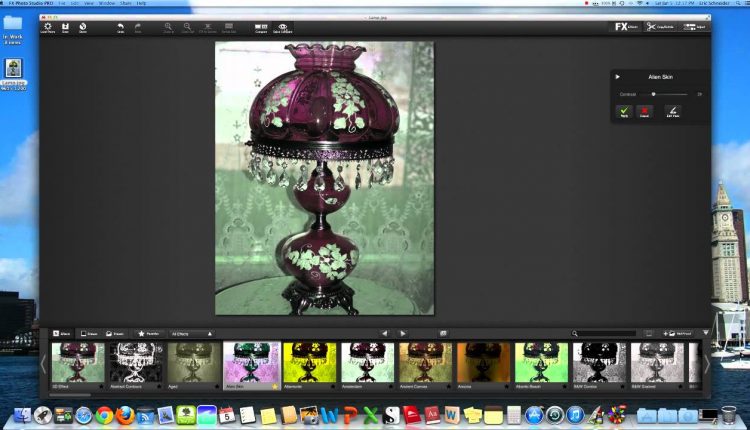Viewport: 750px width, 430px height.
Task: Click the Fit to Screen icon
Action: tap(208, 28)
